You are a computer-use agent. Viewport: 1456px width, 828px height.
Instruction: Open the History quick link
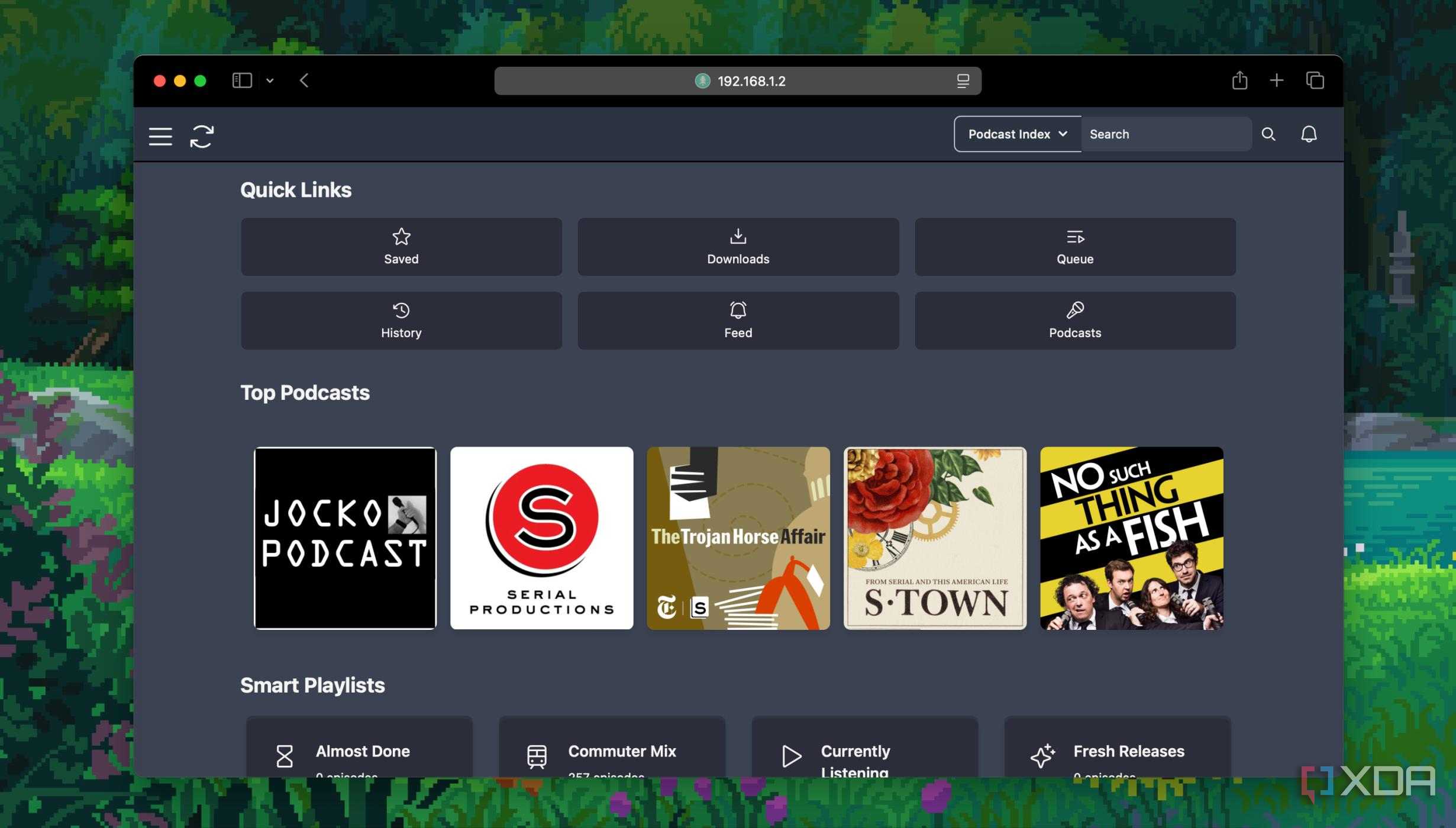click(401, 321)
